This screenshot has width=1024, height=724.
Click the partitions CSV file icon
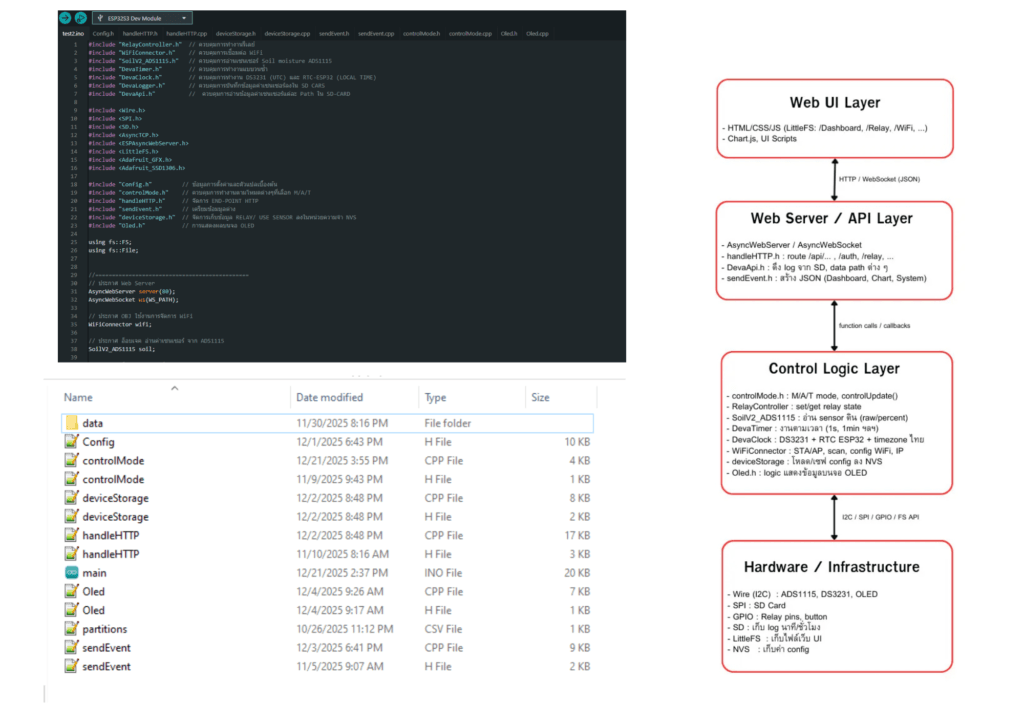tap(71, 629)
